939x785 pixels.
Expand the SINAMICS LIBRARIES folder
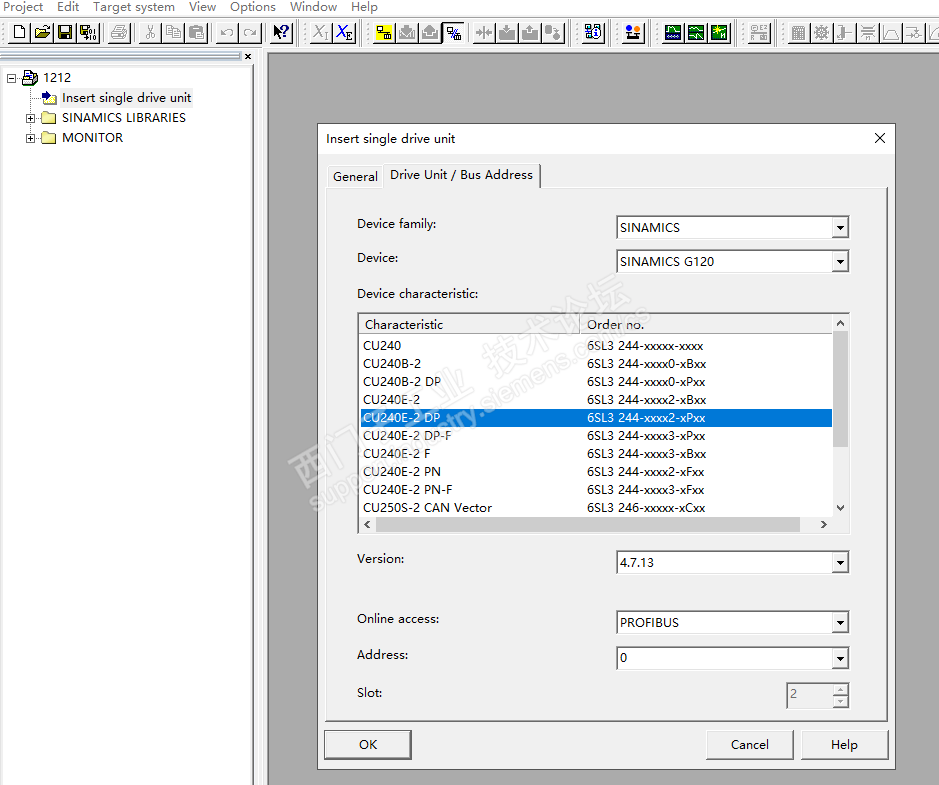tap(31, 118)
